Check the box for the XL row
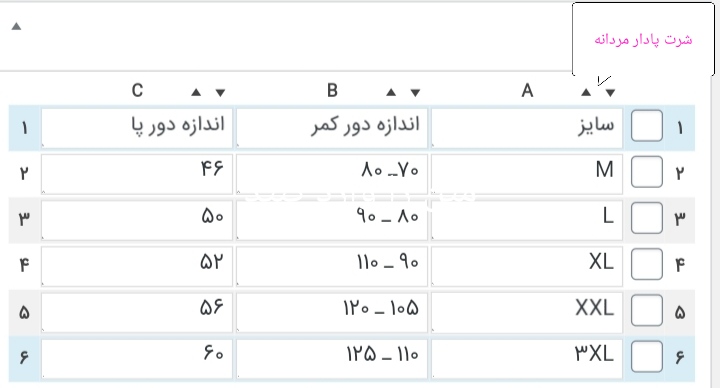This screenshot has height=388, width=720. pos(647,264)
